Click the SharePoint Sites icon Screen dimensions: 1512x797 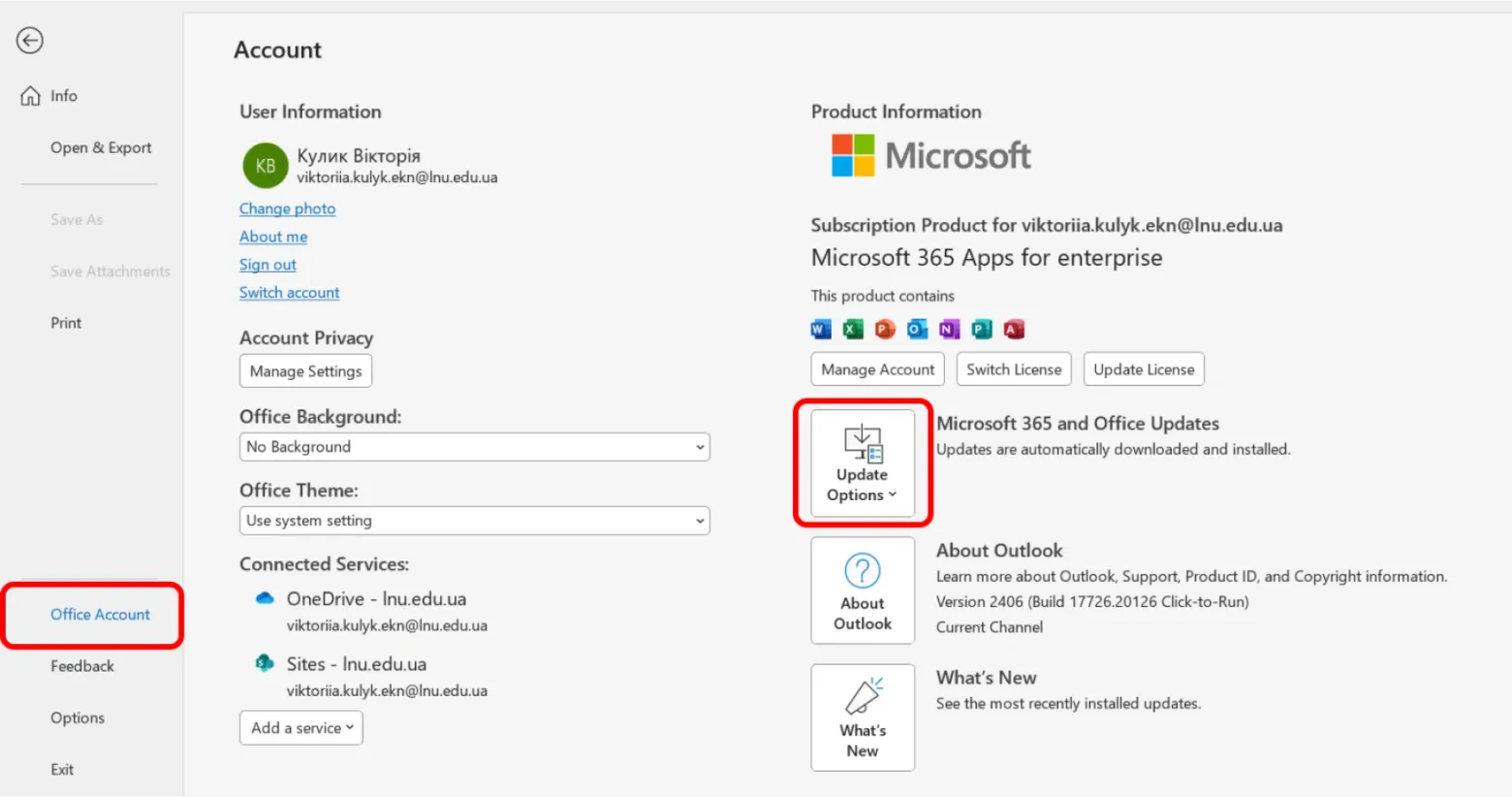[x=265, y=663]
